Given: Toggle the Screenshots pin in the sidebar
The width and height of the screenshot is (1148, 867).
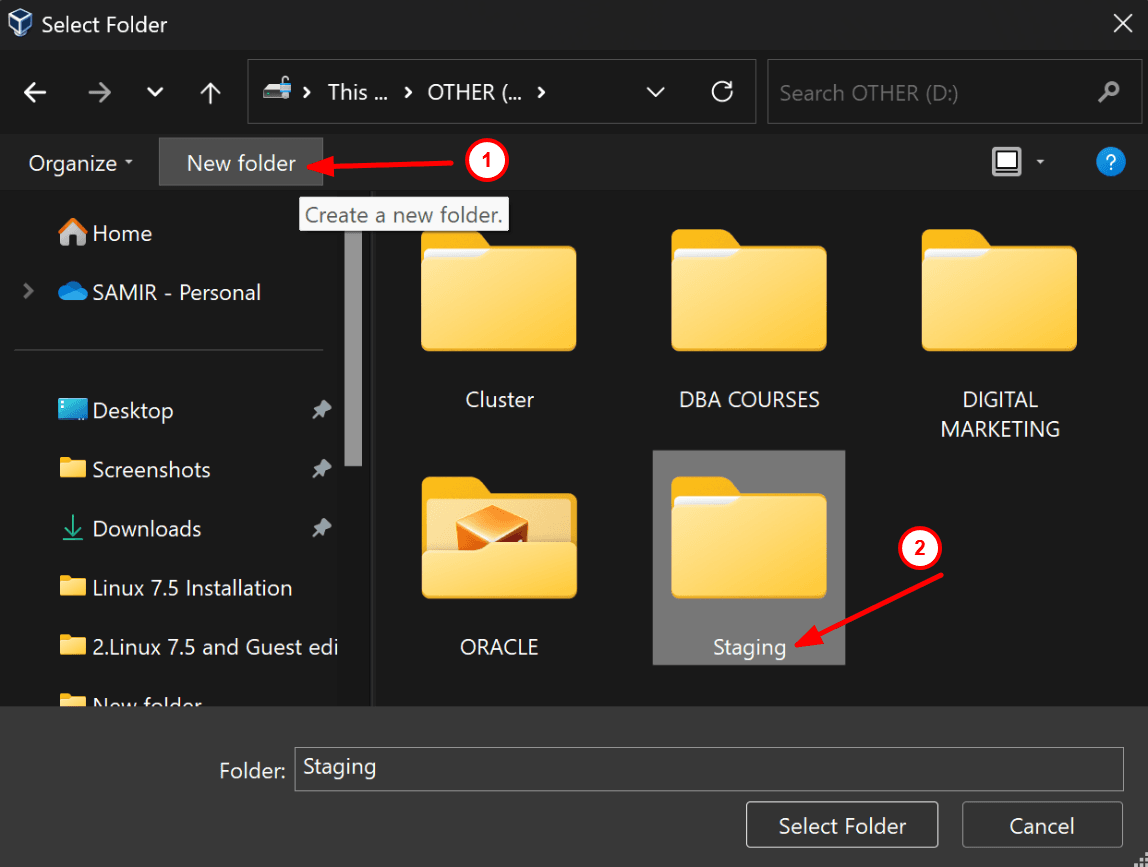Looking at the screenshot, I should tap(321, 469).
